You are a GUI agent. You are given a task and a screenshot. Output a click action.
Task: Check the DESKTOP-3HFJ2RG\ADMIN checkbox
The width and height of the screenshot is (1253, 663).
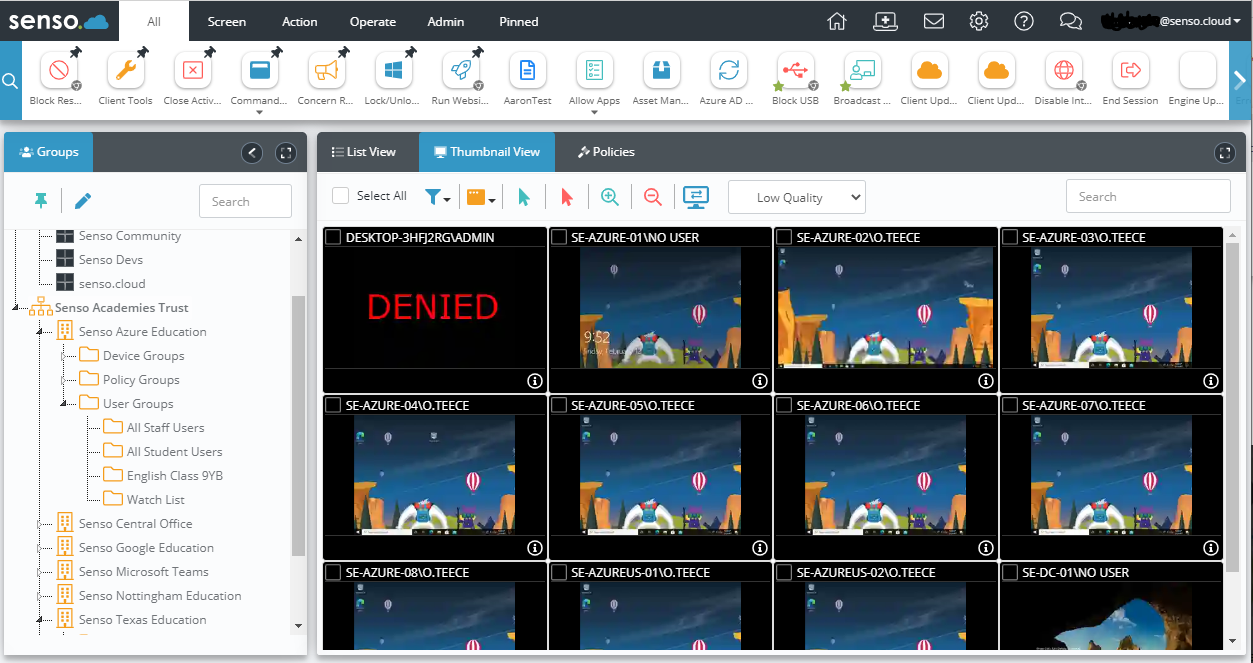coord(333,237)
